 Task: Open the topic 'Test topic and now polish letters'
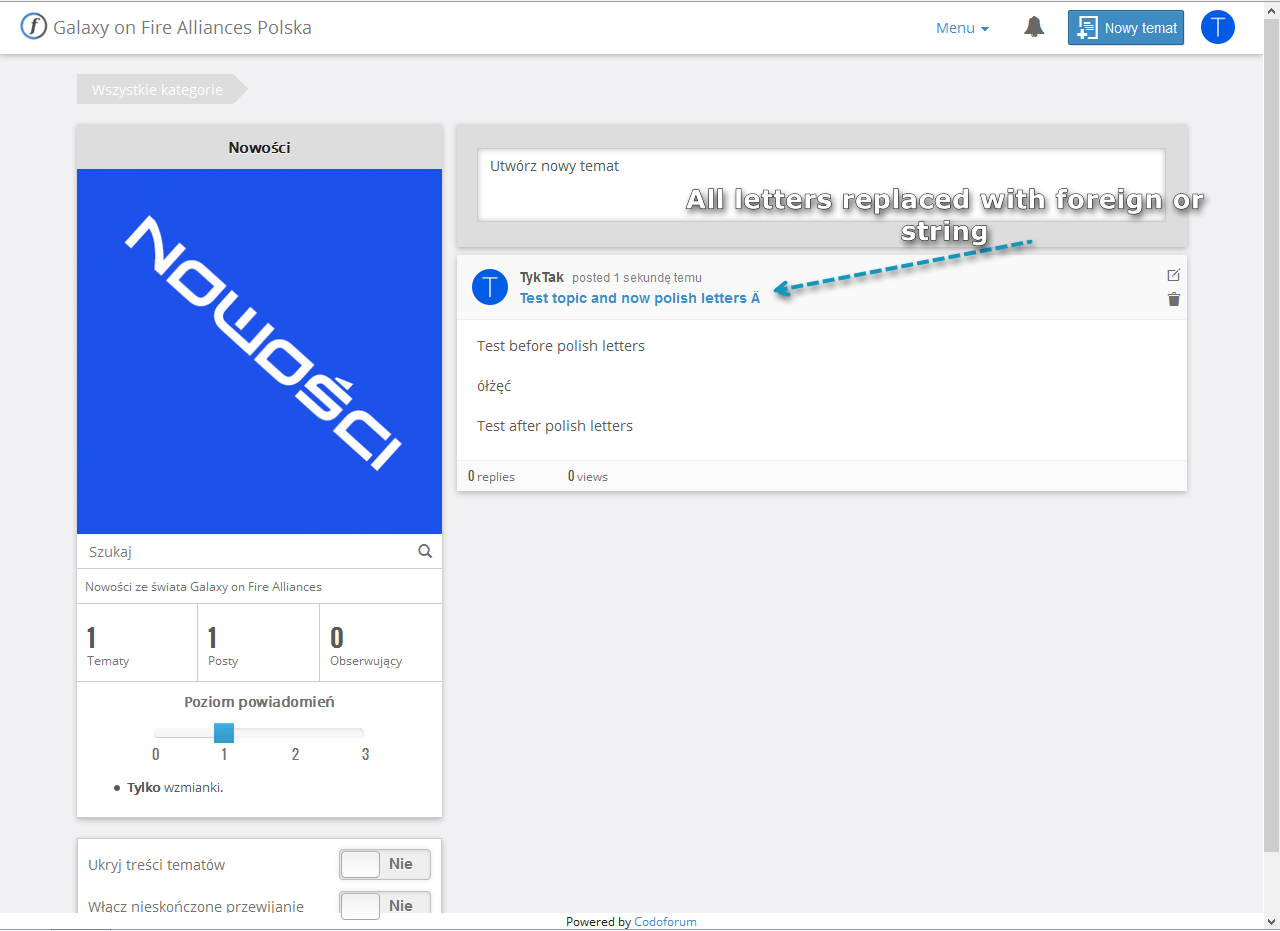(640, 298)
